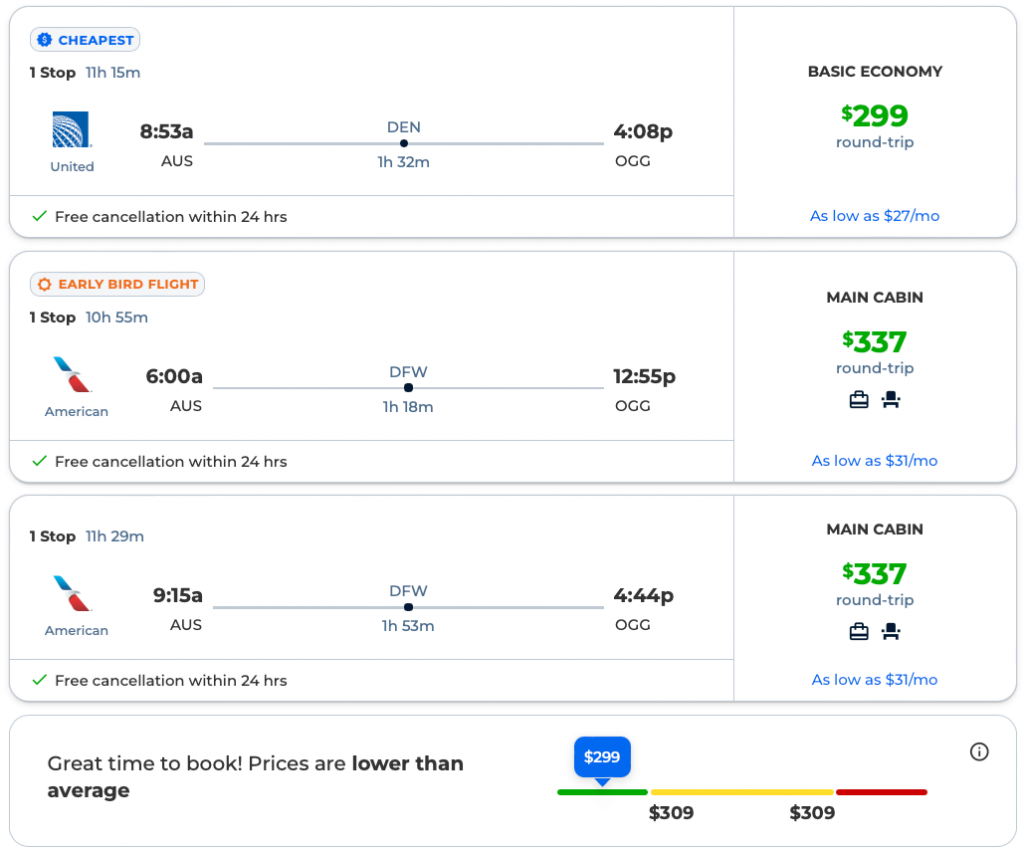Click the red segment of the price bar
The width and height of the screenshot is (1024, 851).
881,792
